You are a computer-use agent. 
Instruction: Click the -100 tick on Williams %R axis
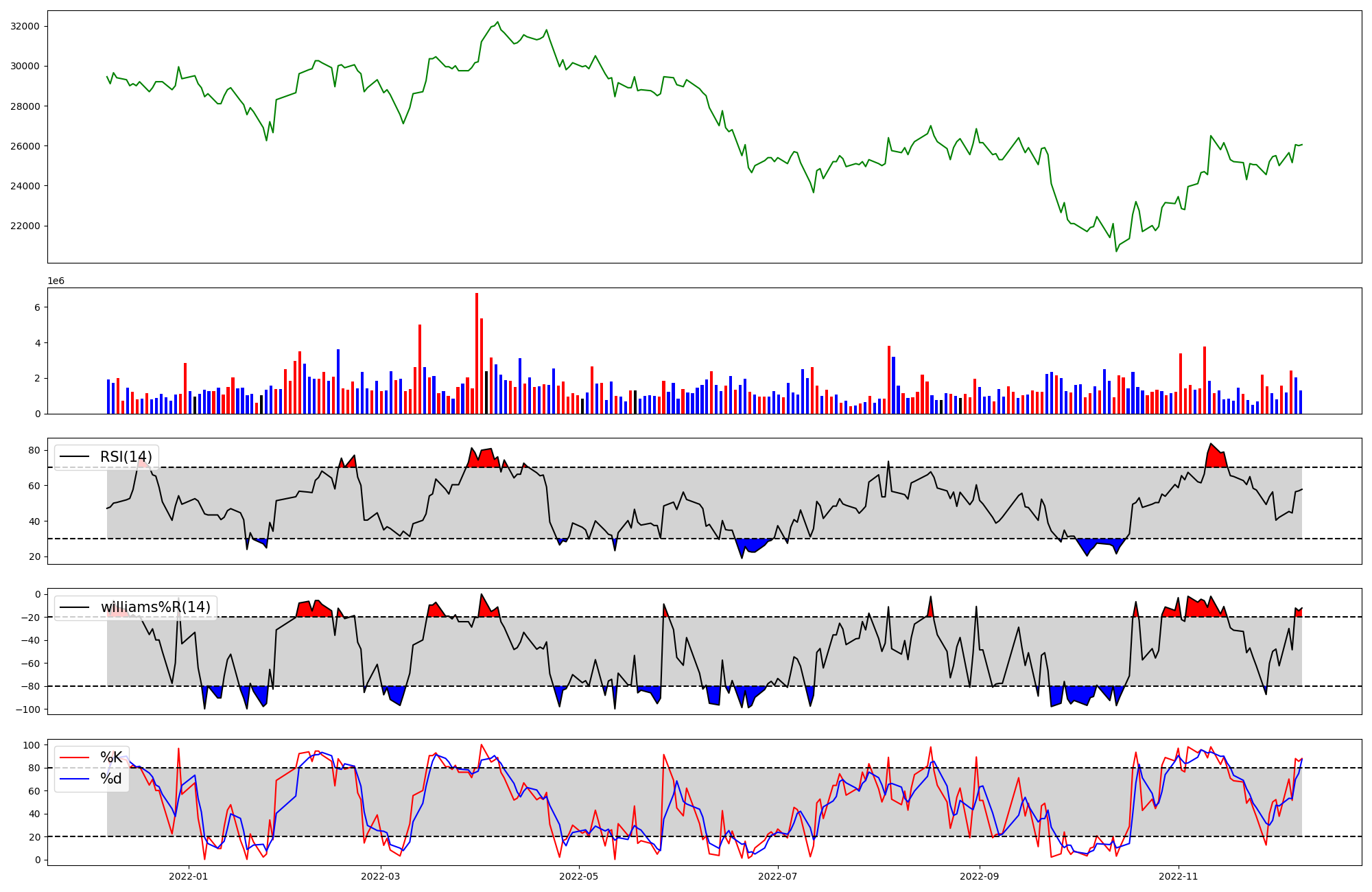[27, 709]
